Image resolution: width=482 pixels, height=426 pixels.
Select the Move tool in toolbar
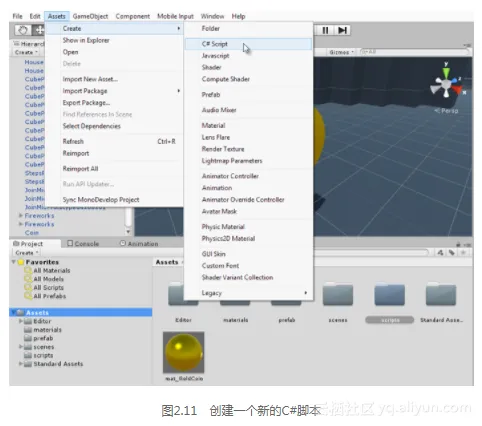[x=38, y=30]
